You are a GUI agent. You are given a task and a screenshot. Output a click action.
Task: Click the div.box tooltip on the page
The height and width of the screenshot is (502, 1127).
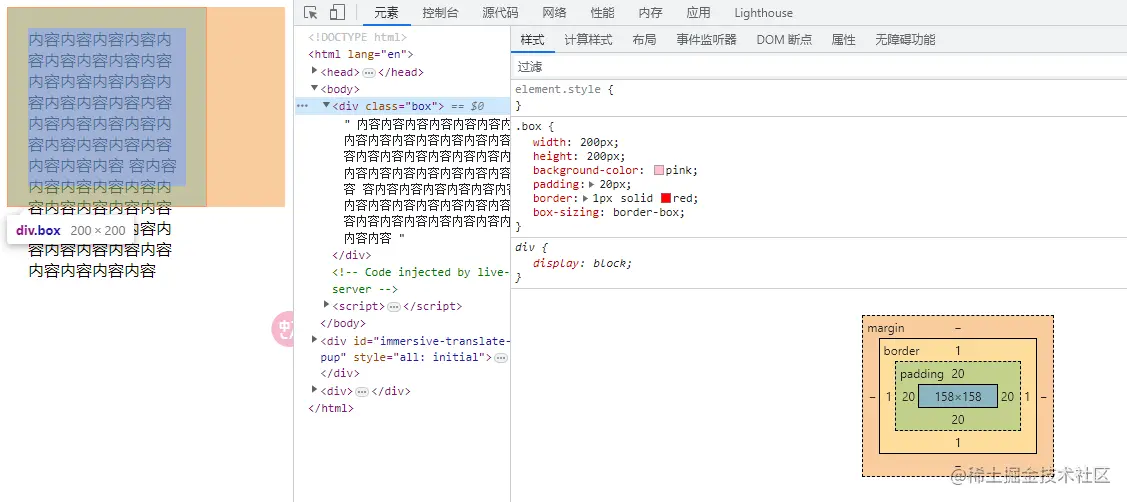(71, 231)
